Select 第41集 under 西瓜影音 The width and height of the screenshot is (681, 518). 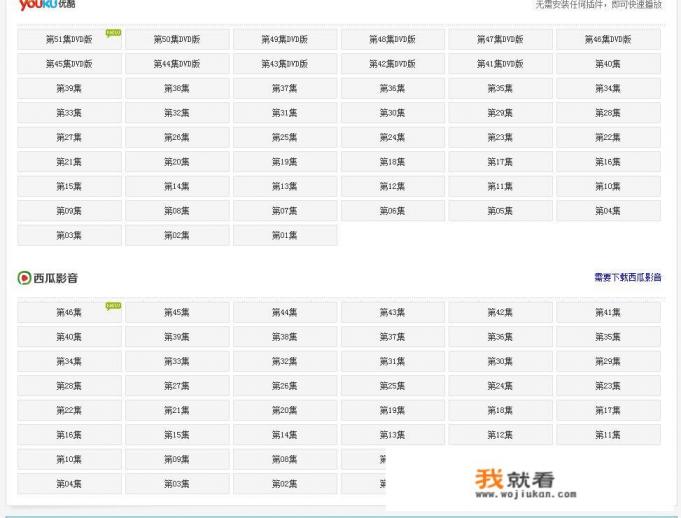[x=608, y=313]
